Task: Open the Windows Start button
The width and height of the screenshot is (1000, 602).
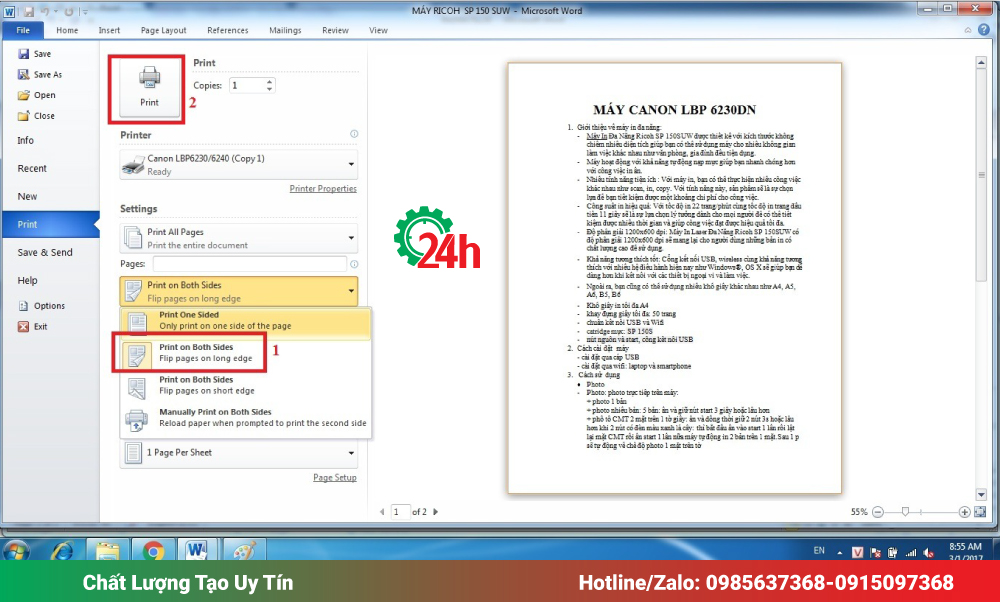Action: point(16,550)
